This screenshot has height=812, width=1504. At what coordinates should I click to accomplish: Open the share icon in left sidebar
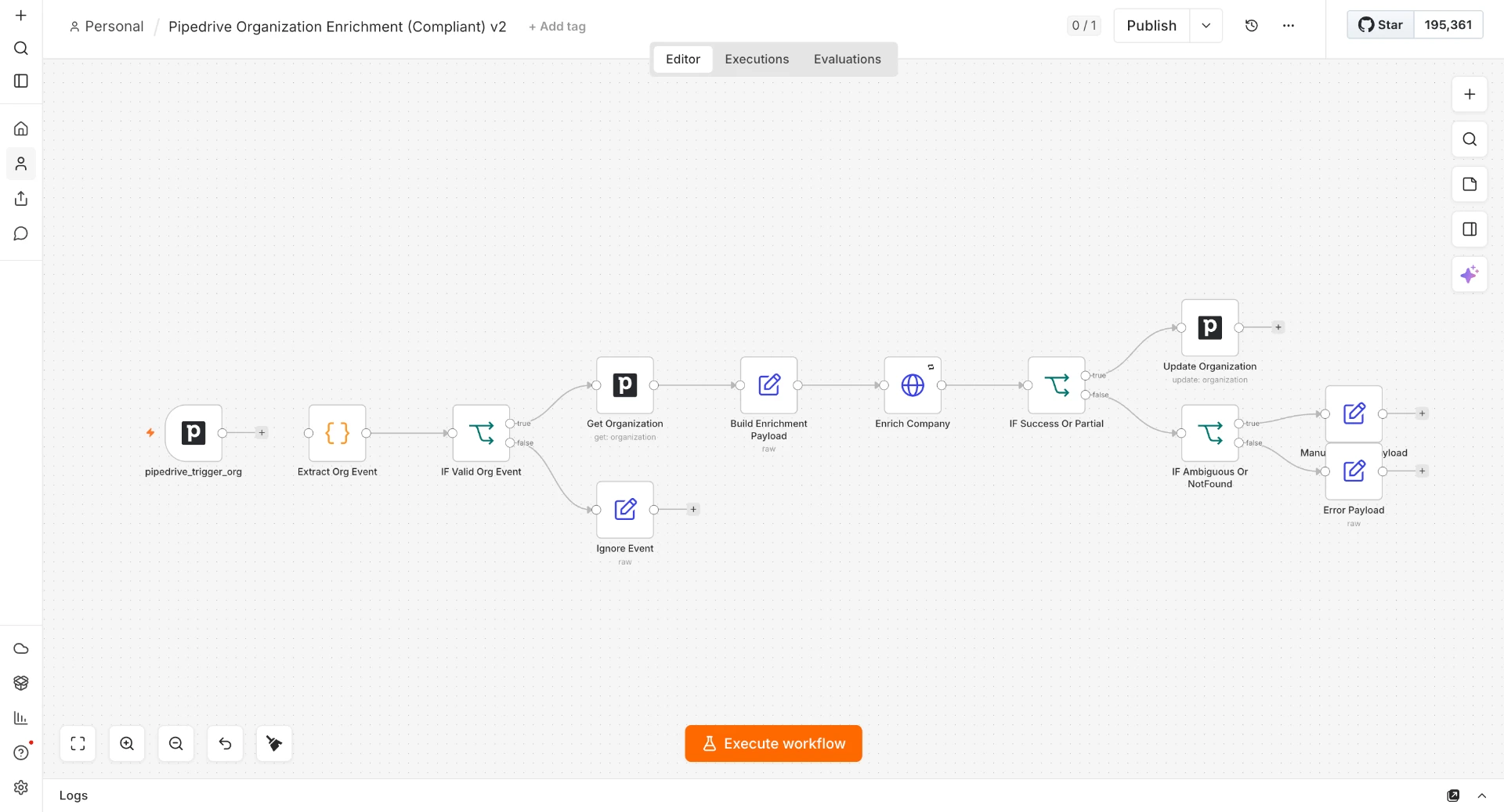tap(21, 199)
